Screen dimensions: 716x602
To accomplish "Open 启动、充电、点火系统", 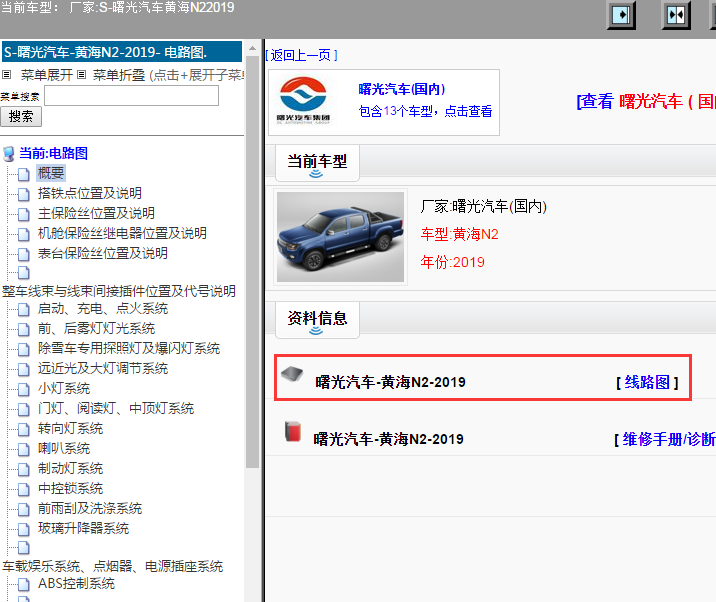I will (103, 309).
